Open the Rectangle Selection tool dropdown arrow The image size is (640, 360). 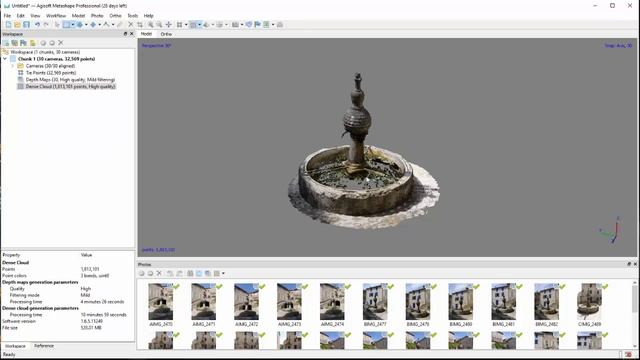click(x=73, y=25)
